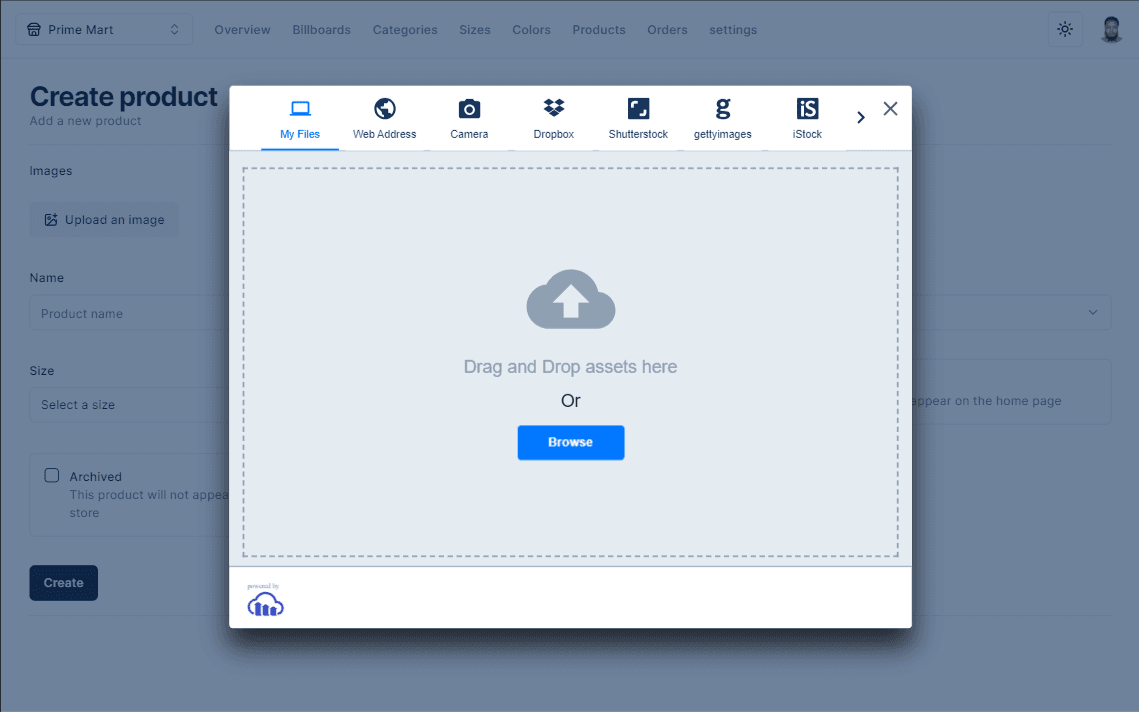
Task: Open the Prime Mart store switcher
Action: (x=104, y=30)
